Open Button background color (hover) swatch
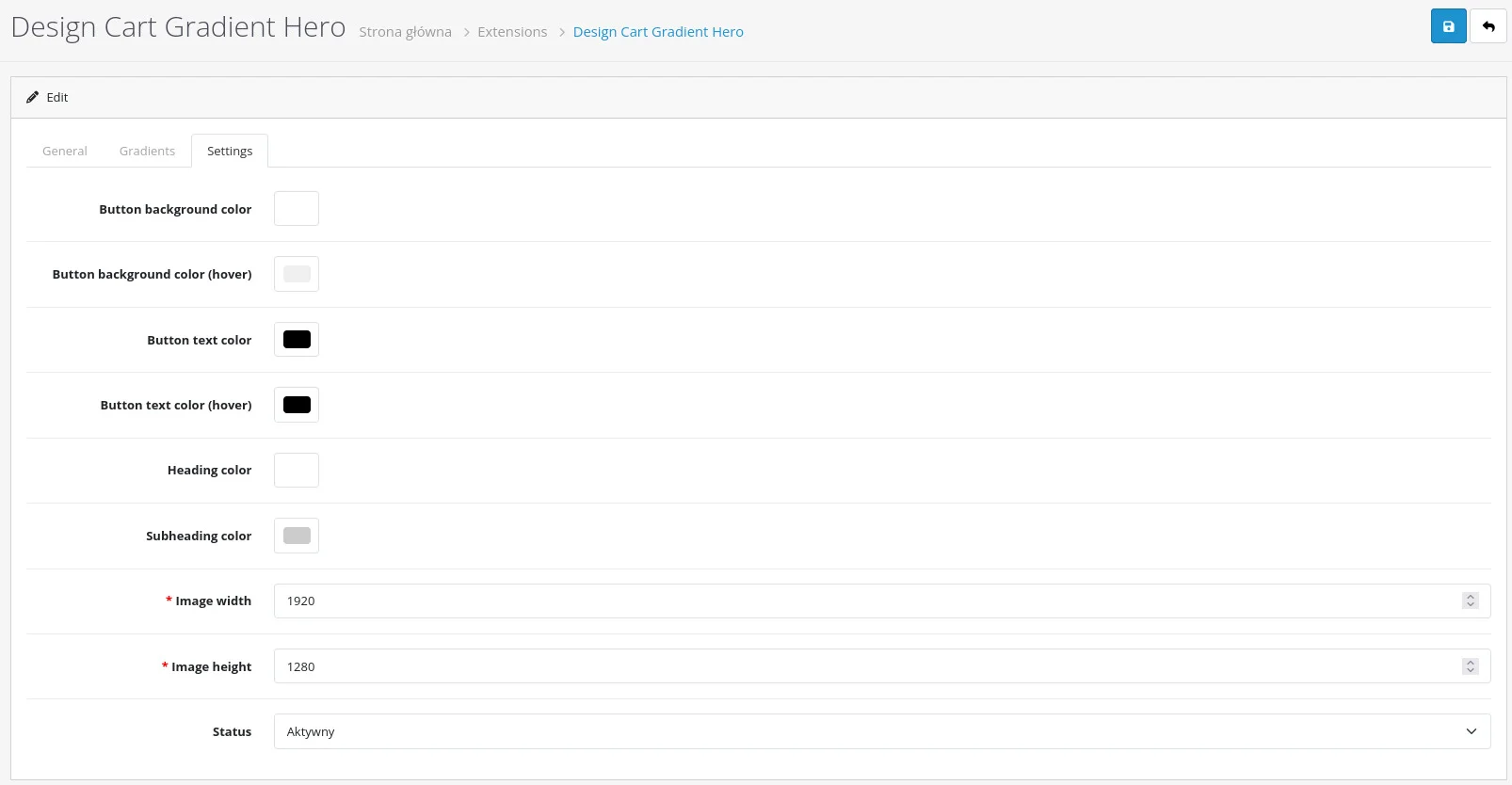The width and height of the screenshot is (1512, 785). [297, 274]
